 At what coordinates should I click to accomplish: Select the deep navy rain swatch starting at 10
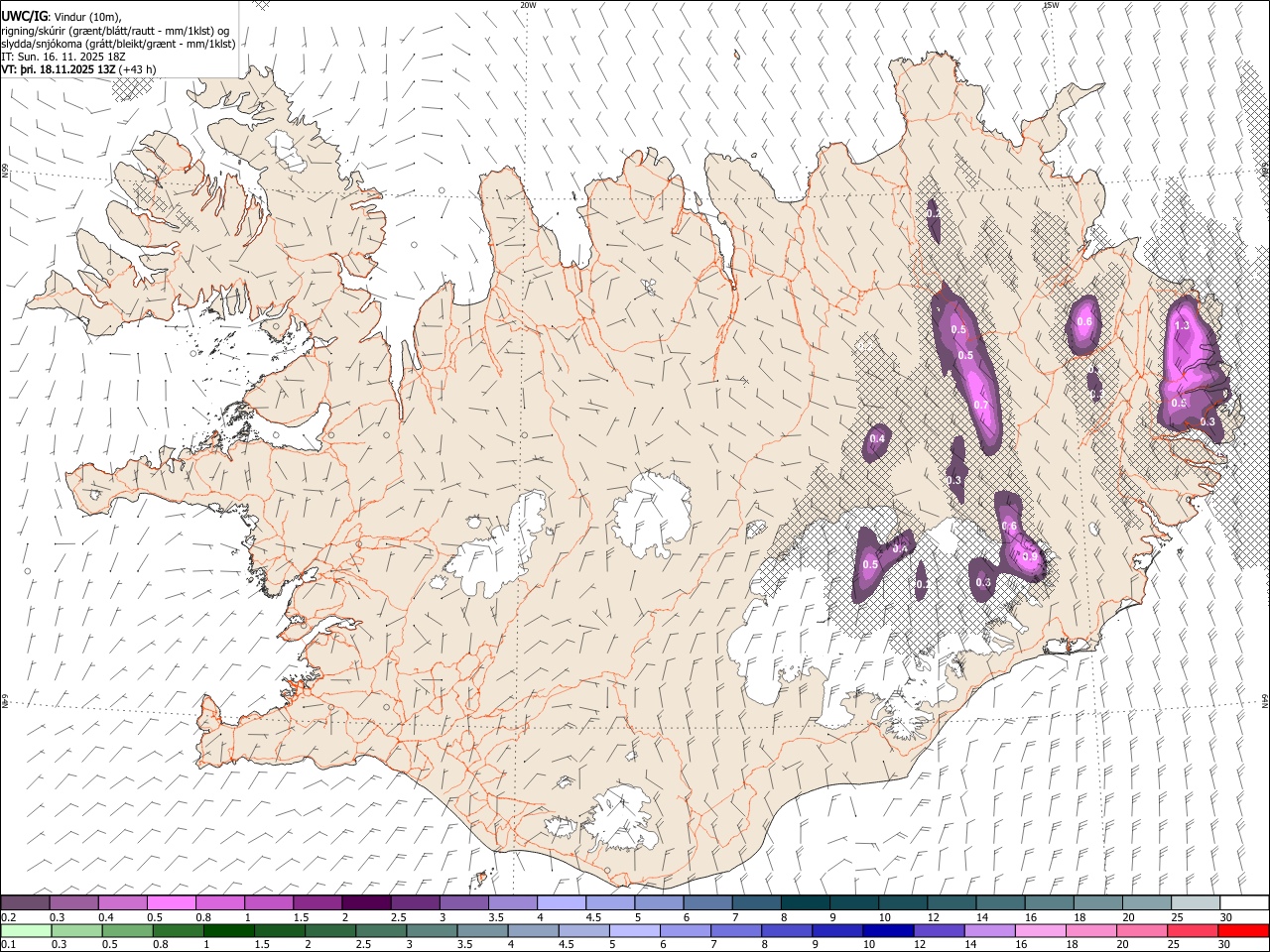point(887,930)
